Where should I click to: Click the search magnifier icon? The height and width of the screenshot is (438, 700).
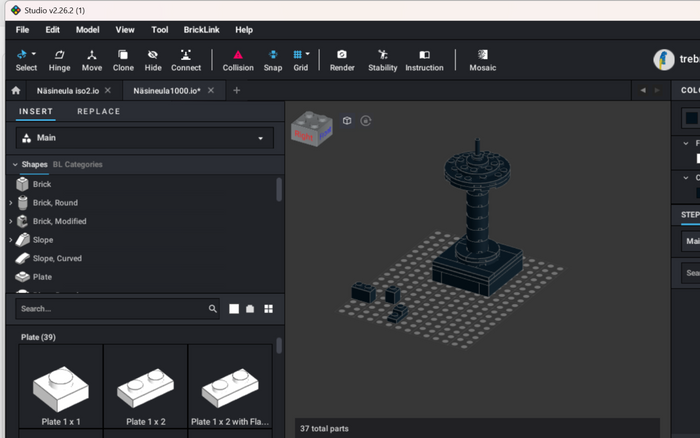coord(212,309)
